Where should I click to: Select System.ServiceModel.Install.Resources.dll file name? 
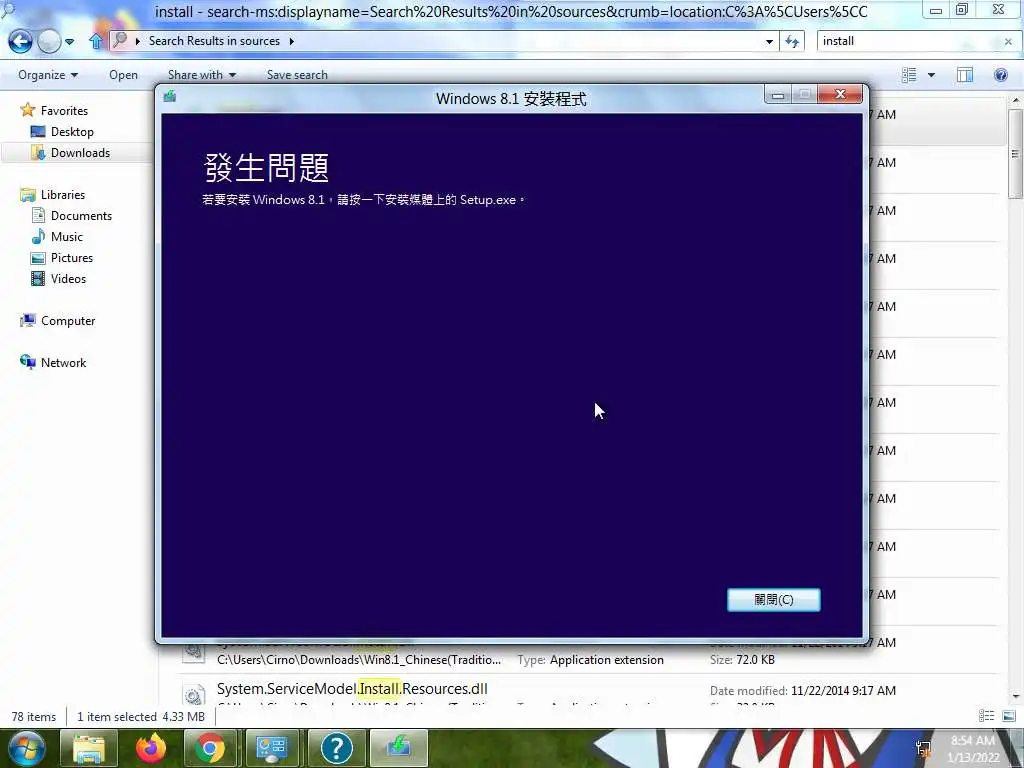[x=352, y=689]
